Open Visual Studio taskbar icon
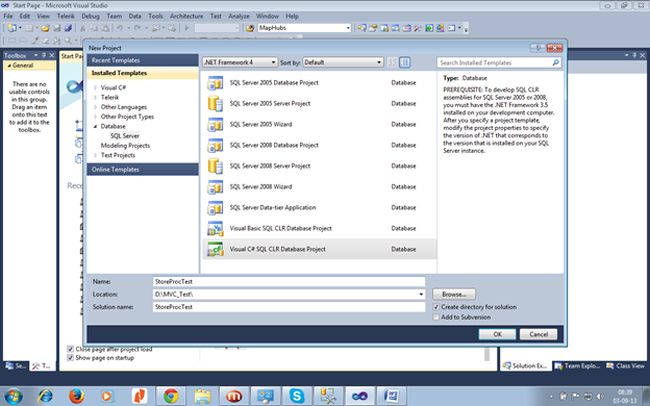 coord(360,396)
